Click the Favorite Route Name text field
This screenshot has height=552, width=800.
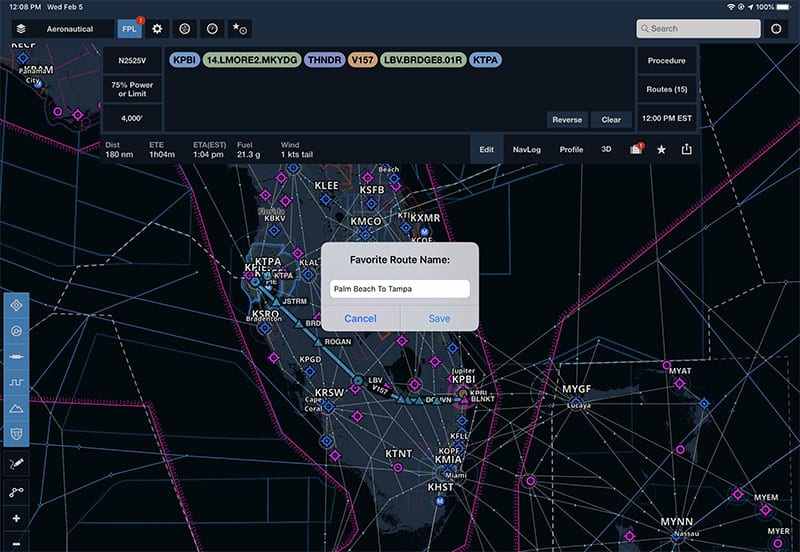[399, 289]
